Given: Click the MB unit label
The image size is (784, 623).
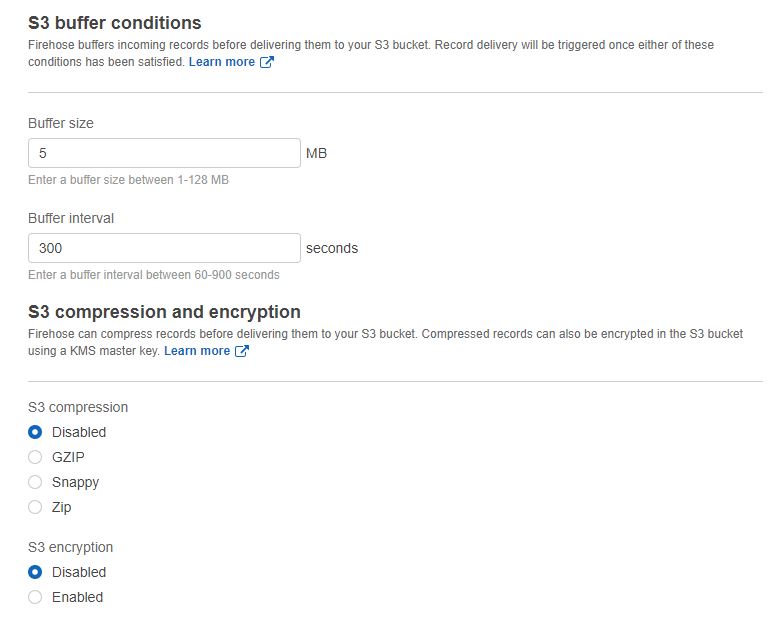Looking at the screenshot, I should click(x=316, y=153).
